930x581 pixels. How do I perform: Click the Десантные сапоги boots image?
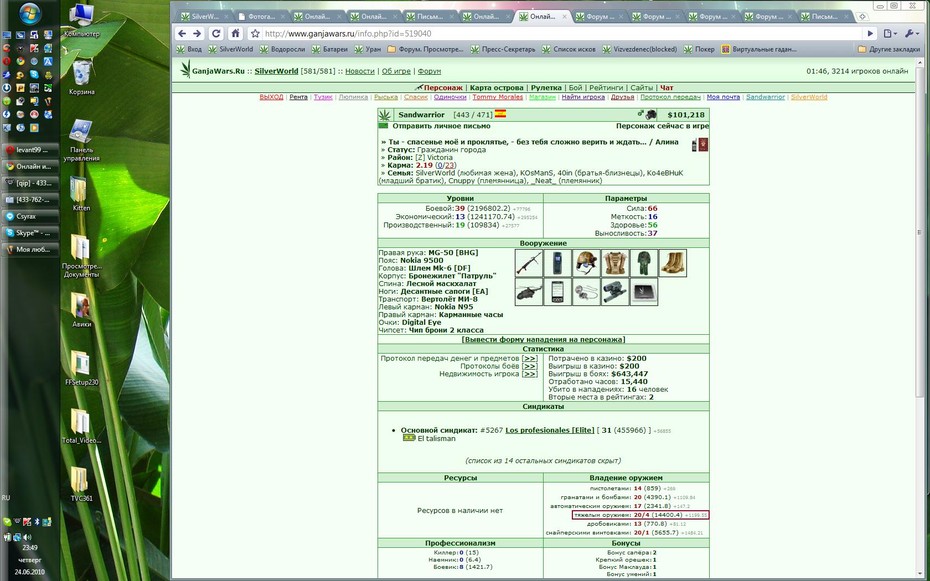click(x=673, y=263)
